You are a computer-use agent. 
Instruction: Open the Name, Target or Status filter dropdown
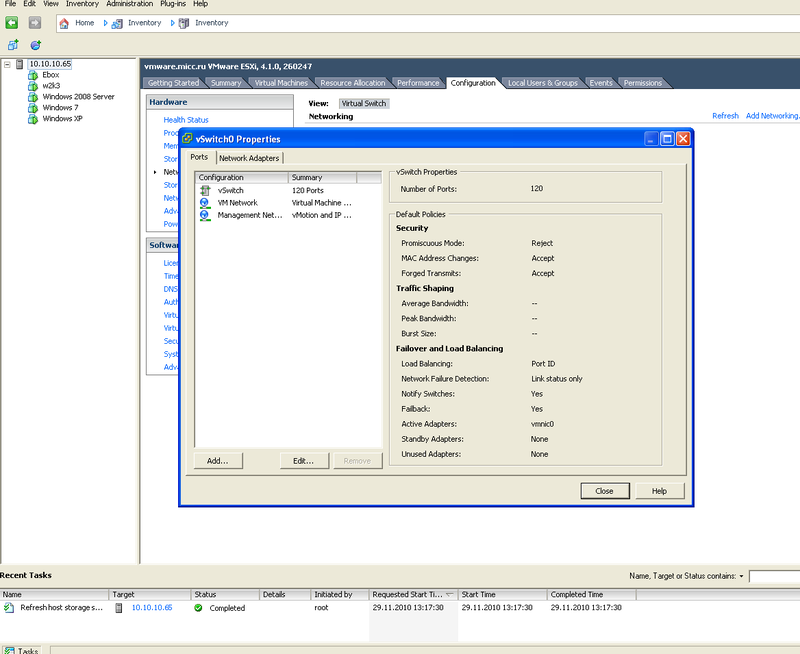[741, 576]
